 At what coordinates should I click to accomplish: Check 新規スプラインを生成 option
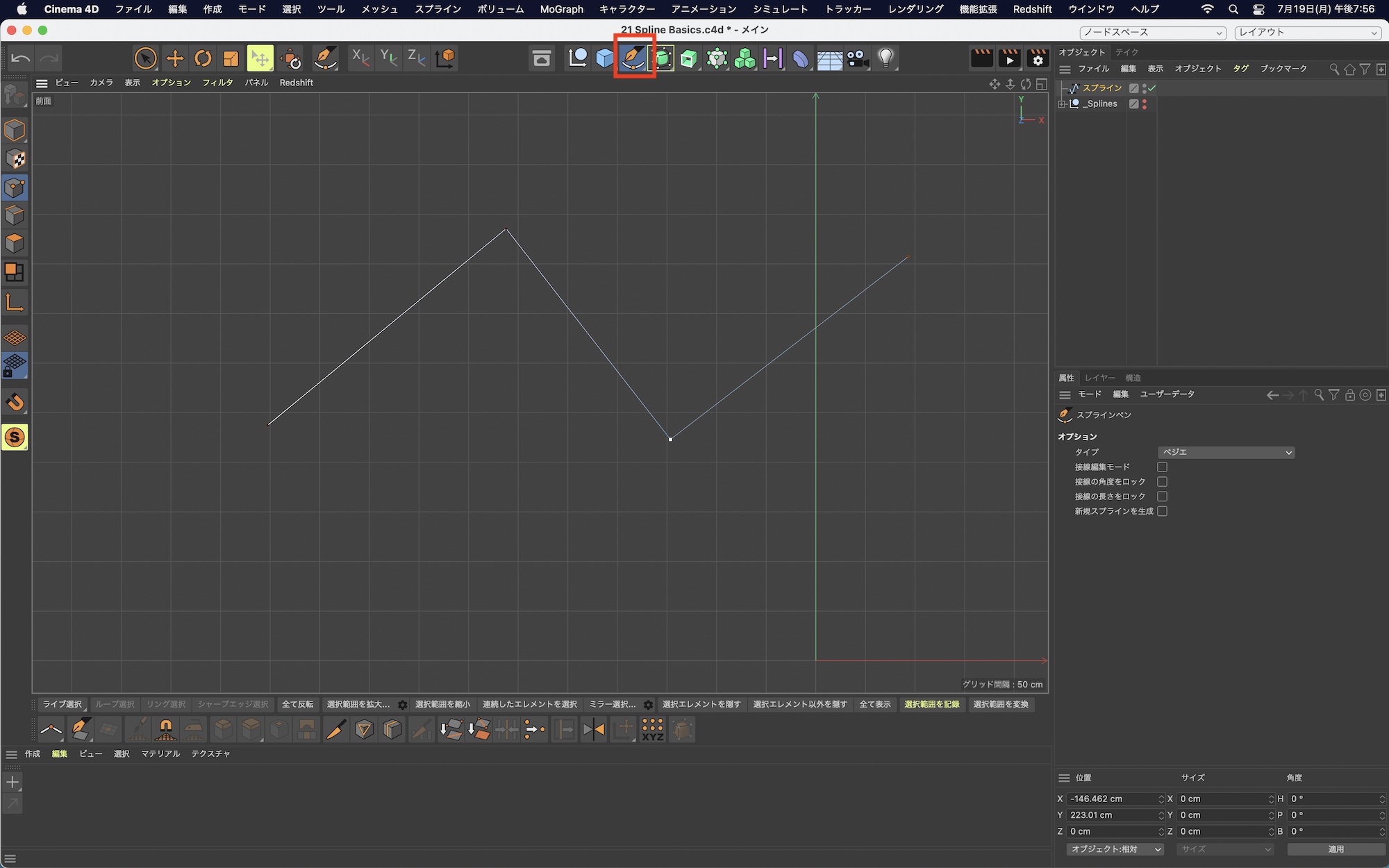coord(1162,511)
